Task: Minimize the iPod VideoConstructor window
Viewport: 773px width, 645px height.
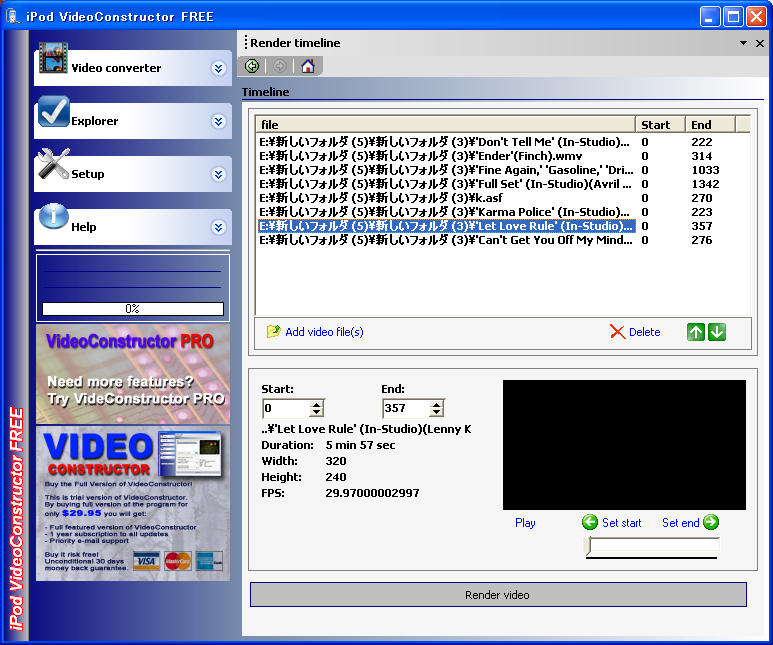Action: click(709, 17)
